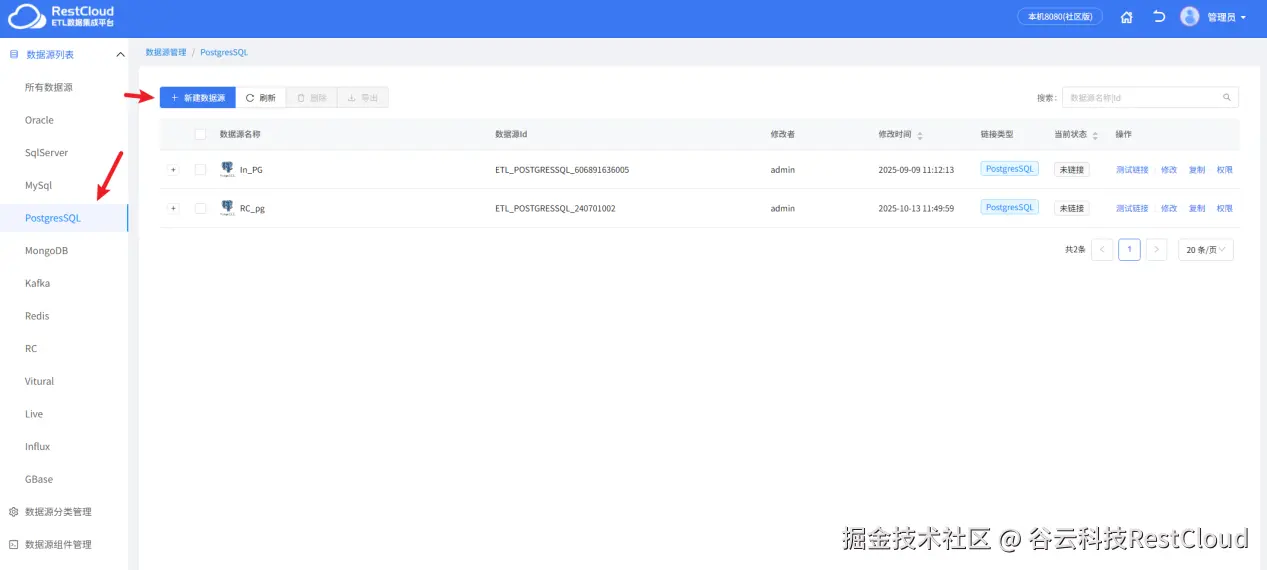Check the In_PG row checkbox
This screenshot has height=570, width=1267.
[200, 170]
